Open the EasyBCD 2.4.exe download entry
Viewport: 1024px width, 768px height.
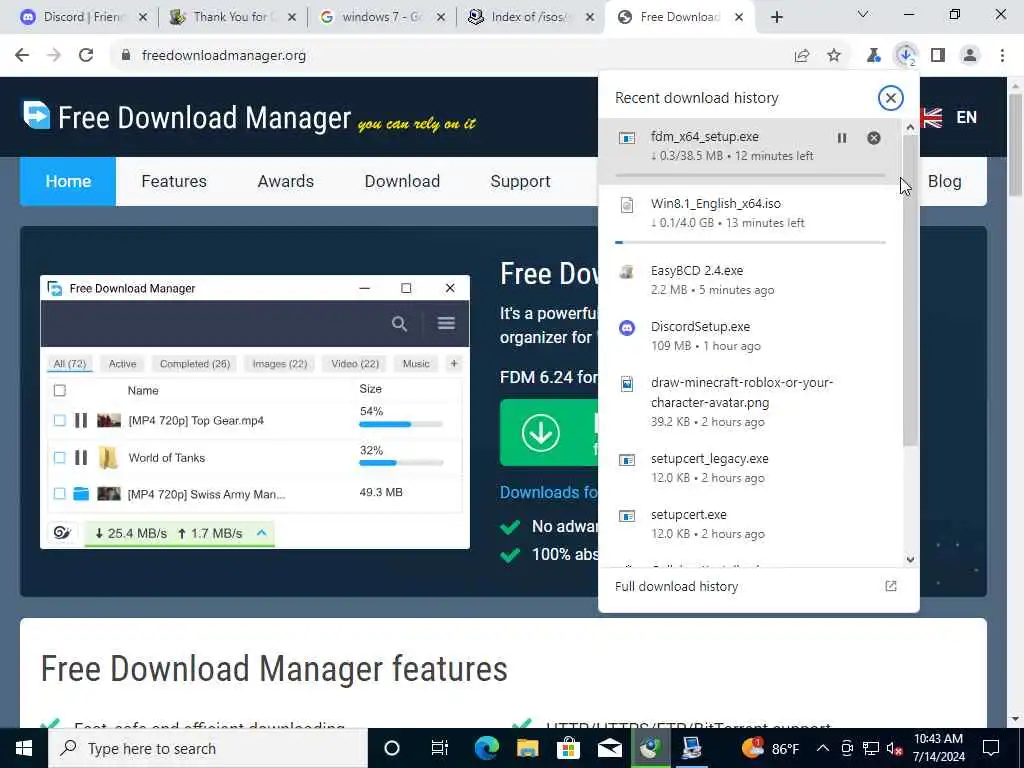(x=750, y=280)
